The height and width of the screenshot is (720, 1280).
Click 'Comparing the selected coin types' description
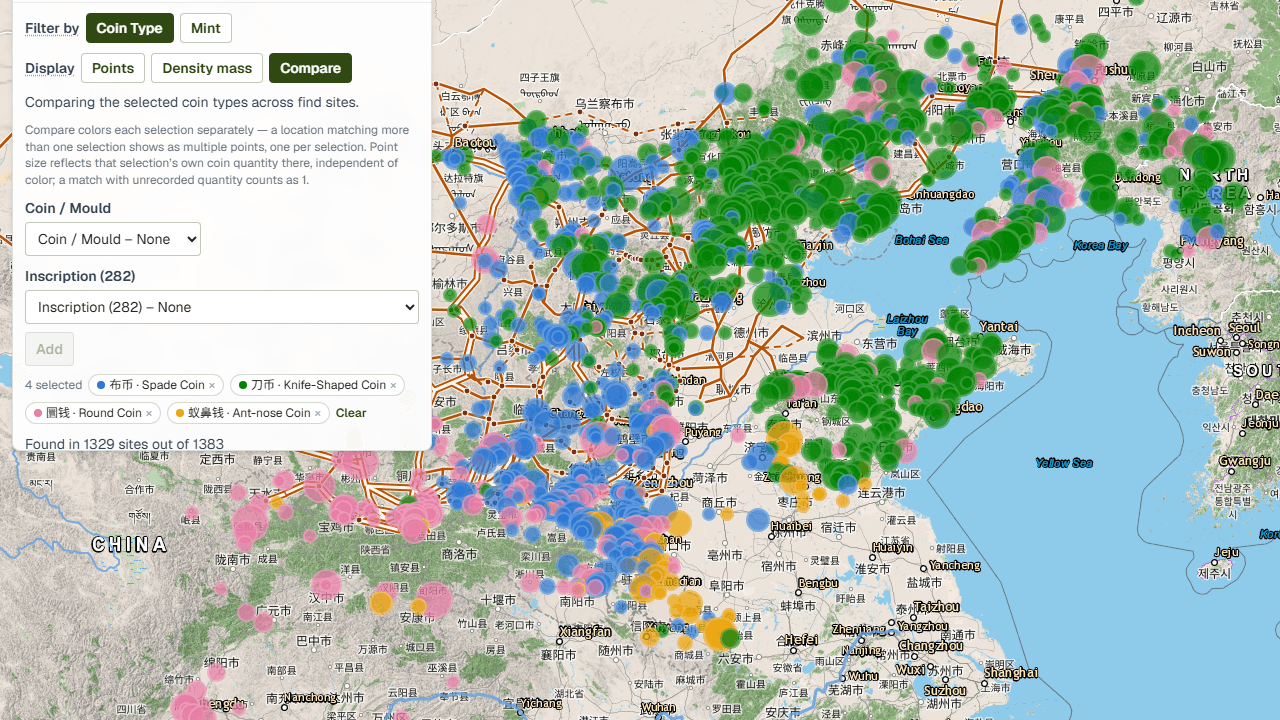click(192, 102)
